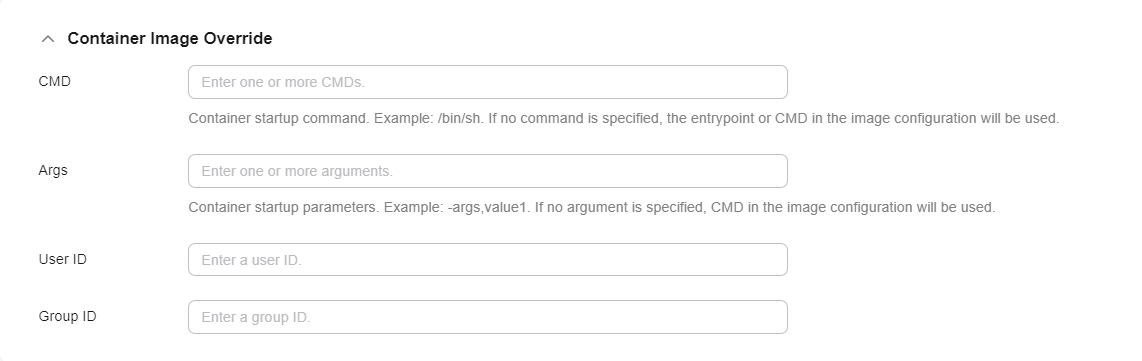Click the Group ID field label
This screenshot has width=1142, height=361.
[x=68, y=317]
